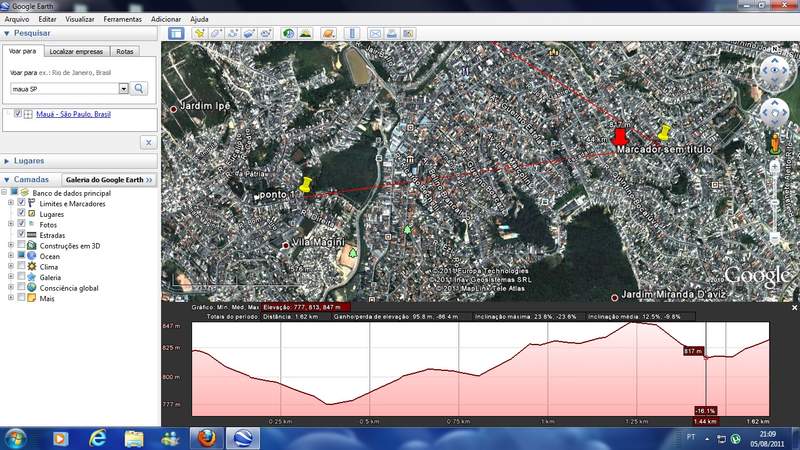Open Windows Explorer folder in taskbar
Image resolution: width=800 pixels, height=450 pixels.
[134, 439]
